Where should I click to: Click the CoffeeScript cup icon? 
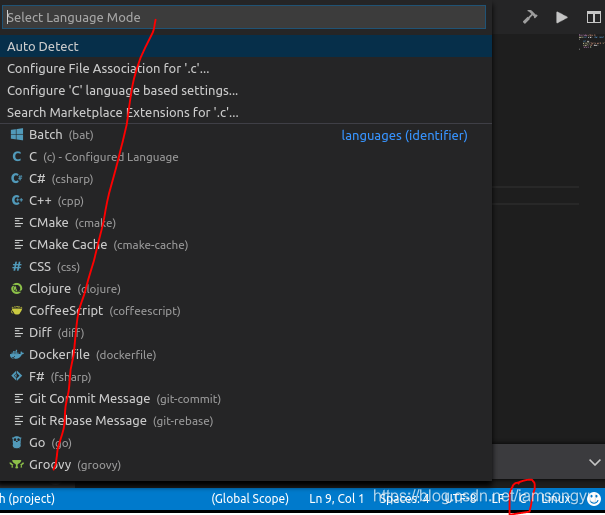[x=17, y=311]
